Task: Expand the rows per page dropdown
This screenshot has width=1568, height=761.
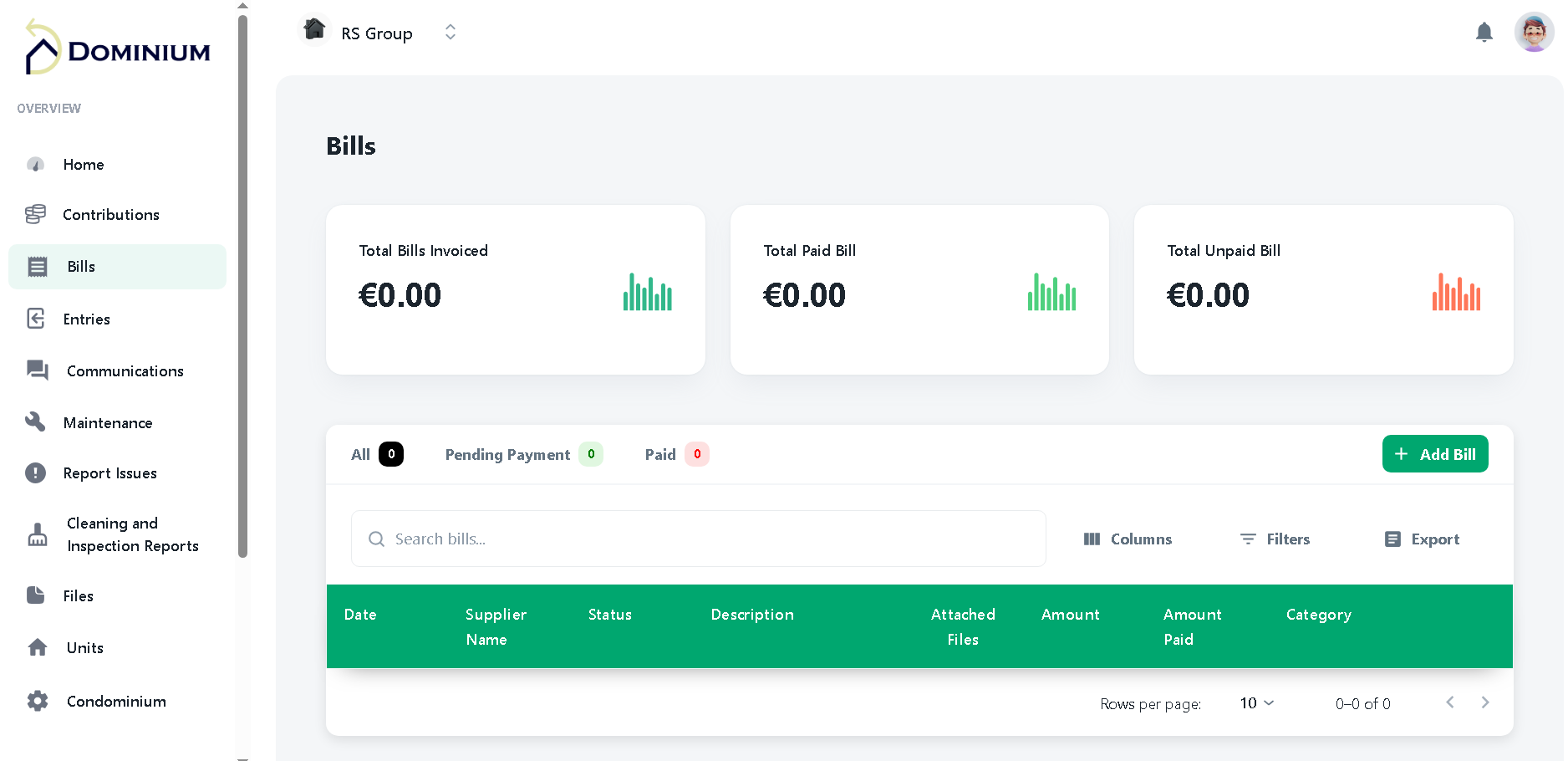Action: pyautogui.click(x=1255, y=703)
